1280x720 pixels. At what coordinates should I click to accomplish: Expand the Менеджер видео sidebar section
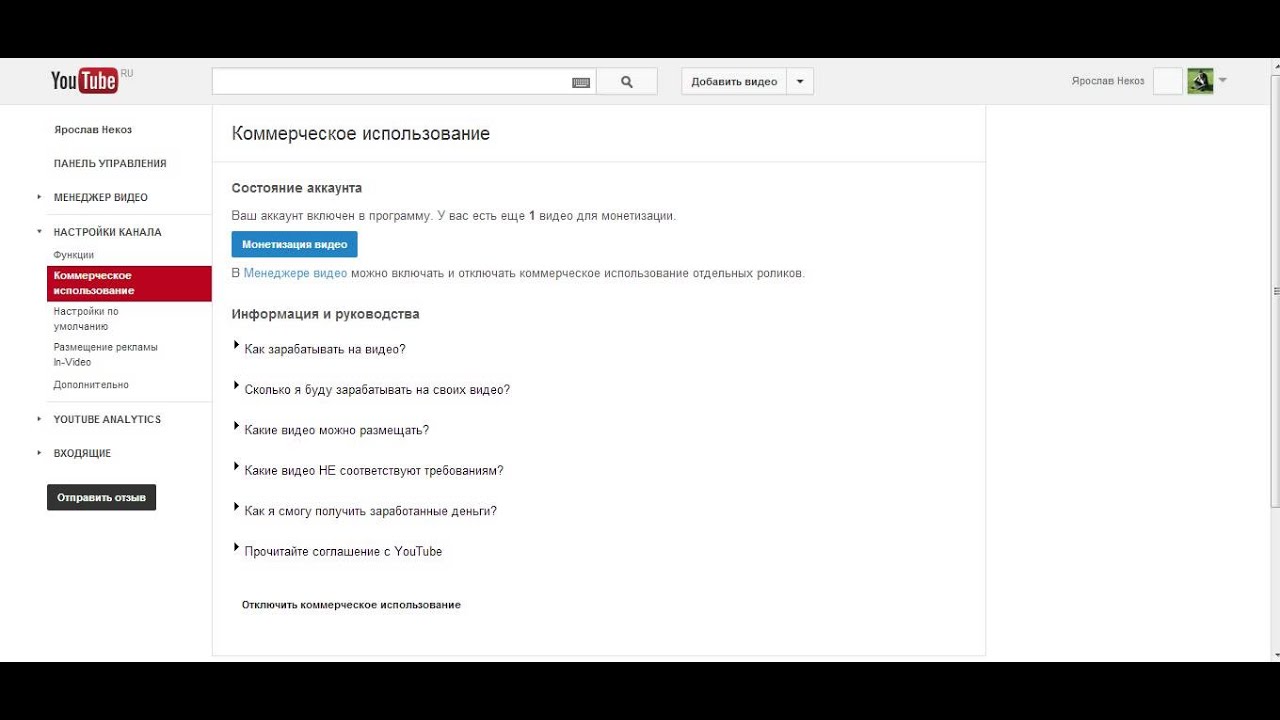tap(100, 197)
